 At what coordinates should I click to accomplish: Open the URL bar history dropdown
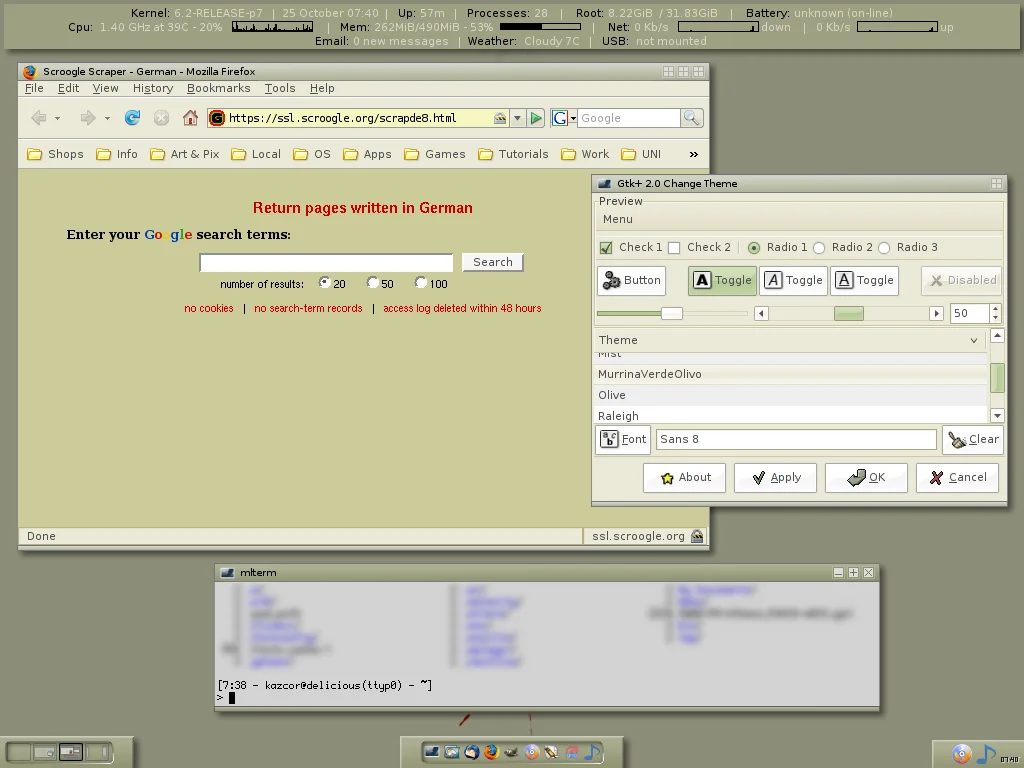click(517, 118)
